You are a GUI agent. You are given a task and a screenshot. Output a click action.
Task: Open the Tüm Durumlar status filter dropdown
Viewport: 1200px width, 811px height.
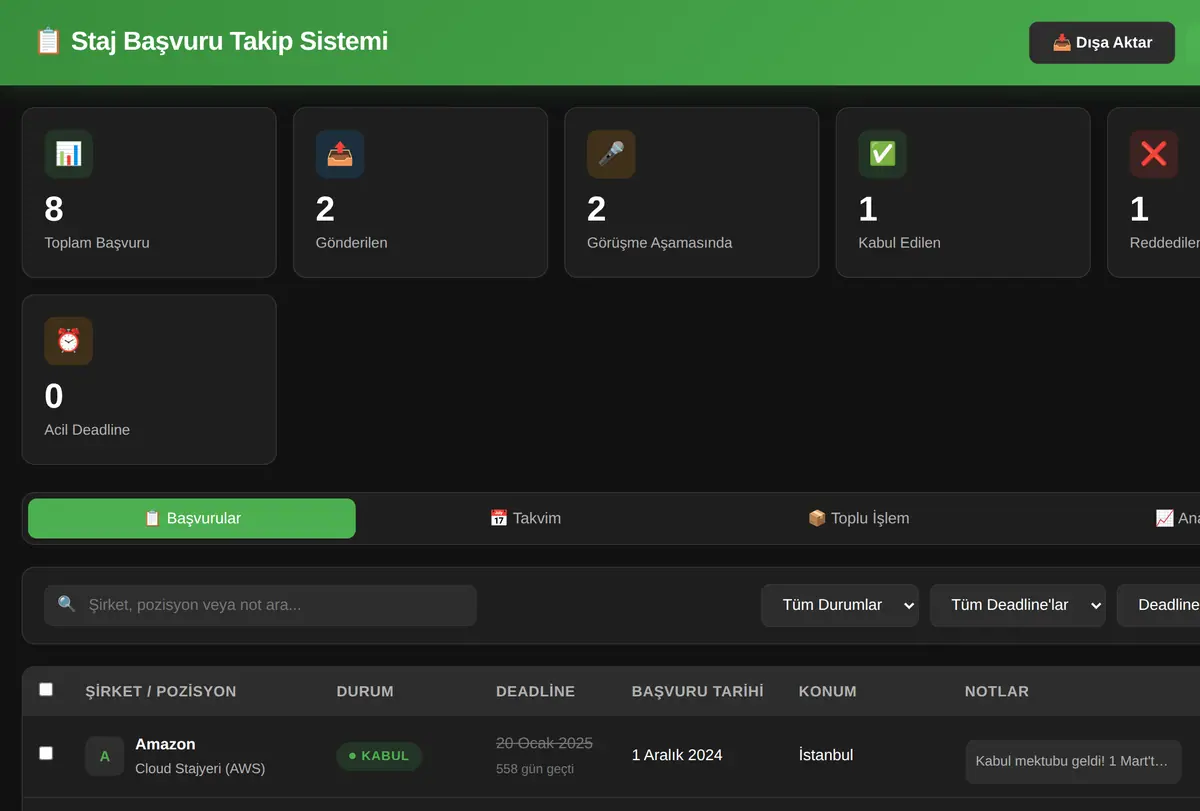840,605
